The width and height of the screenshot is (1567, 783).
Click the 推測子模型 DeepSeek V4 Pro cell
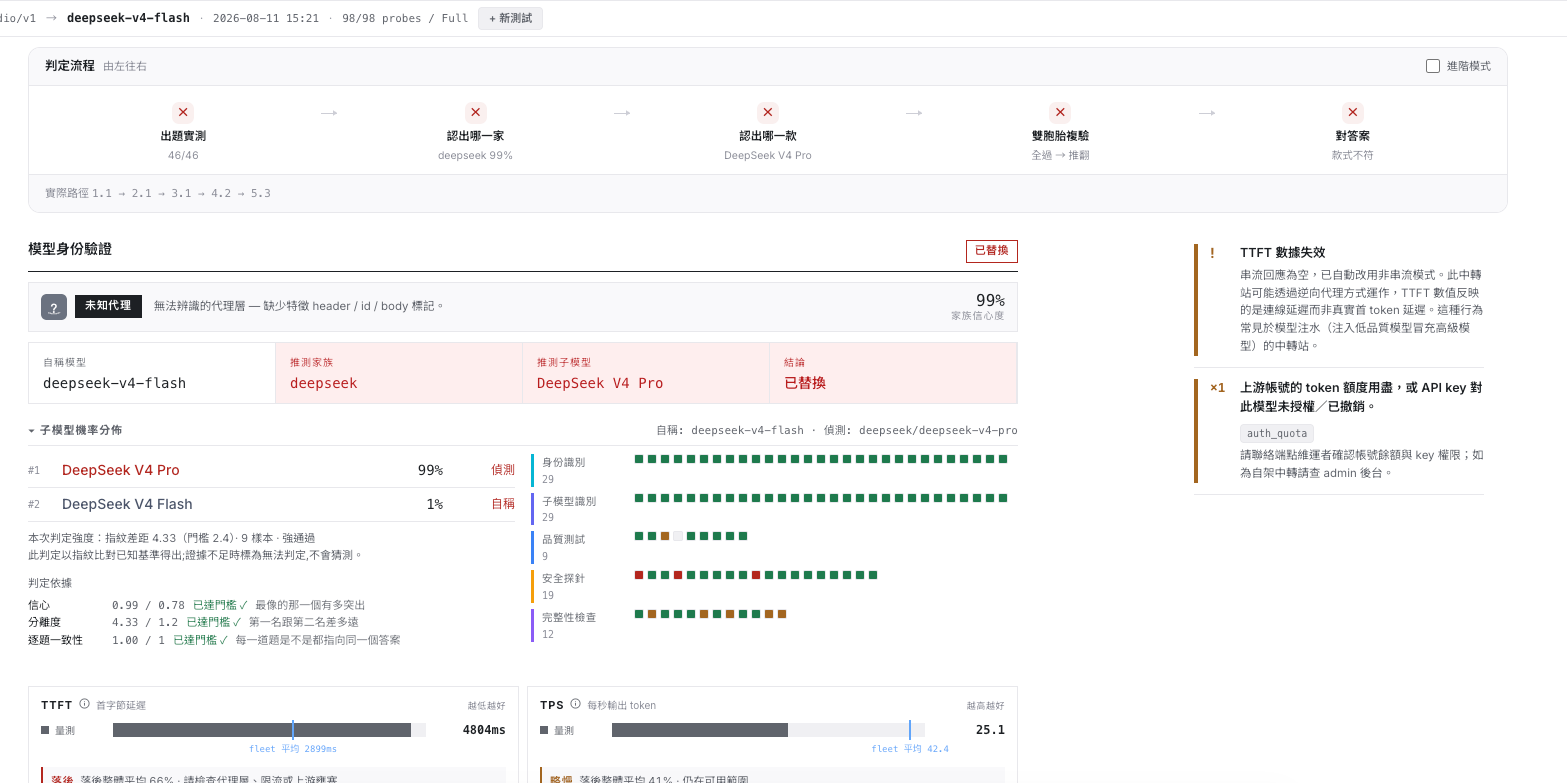(x=646, y=373)
